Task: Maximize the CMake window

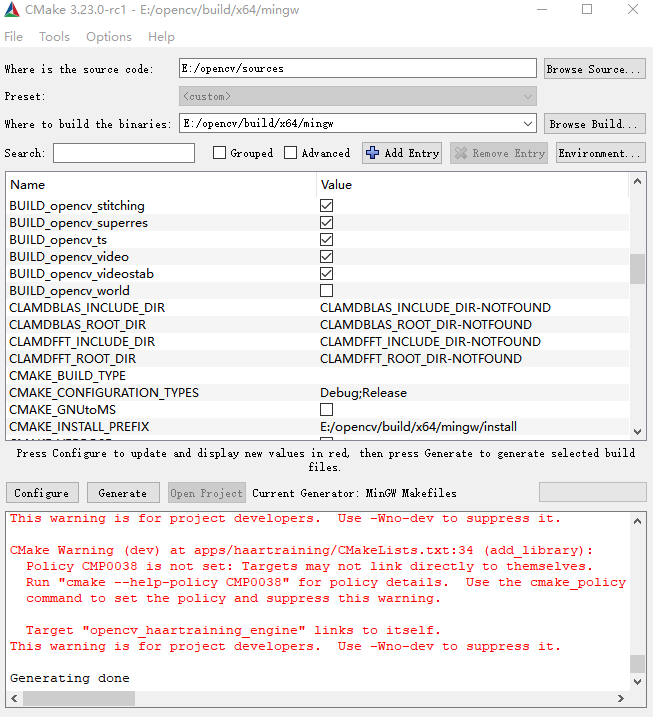Action: (587, 10)
